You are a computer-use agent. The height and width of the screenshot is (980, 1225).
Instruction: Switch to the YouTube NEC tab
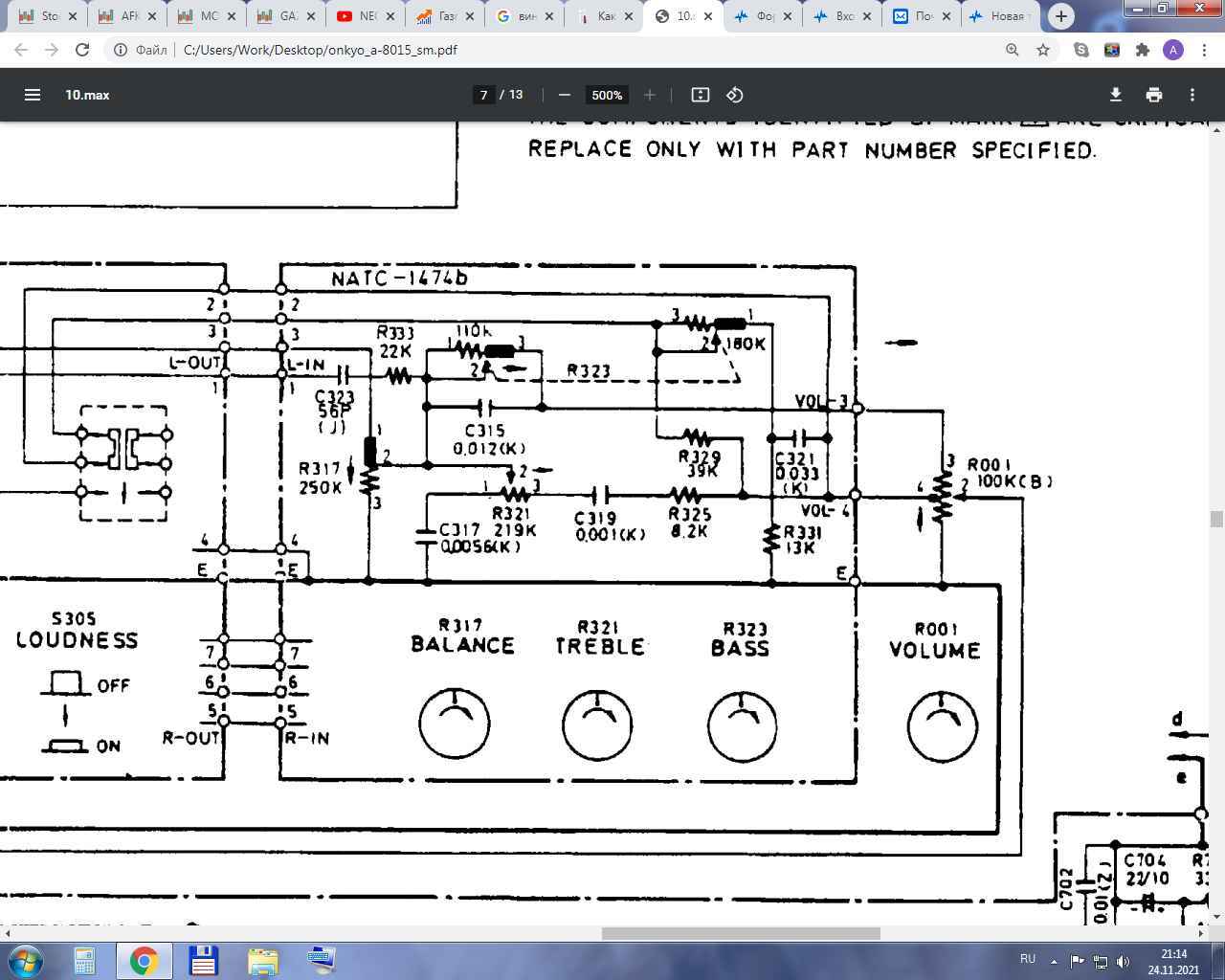point(362,16)
